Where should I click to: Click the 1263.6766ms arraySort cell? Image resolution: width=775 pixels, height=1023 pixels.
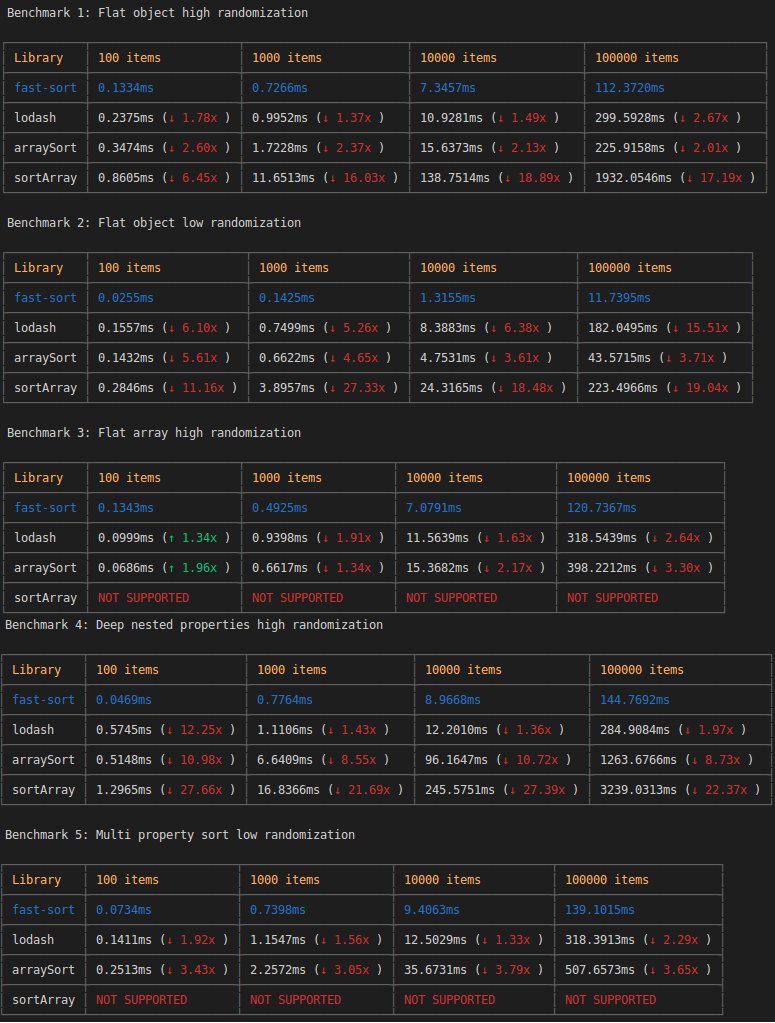click(x=676, y=759)
